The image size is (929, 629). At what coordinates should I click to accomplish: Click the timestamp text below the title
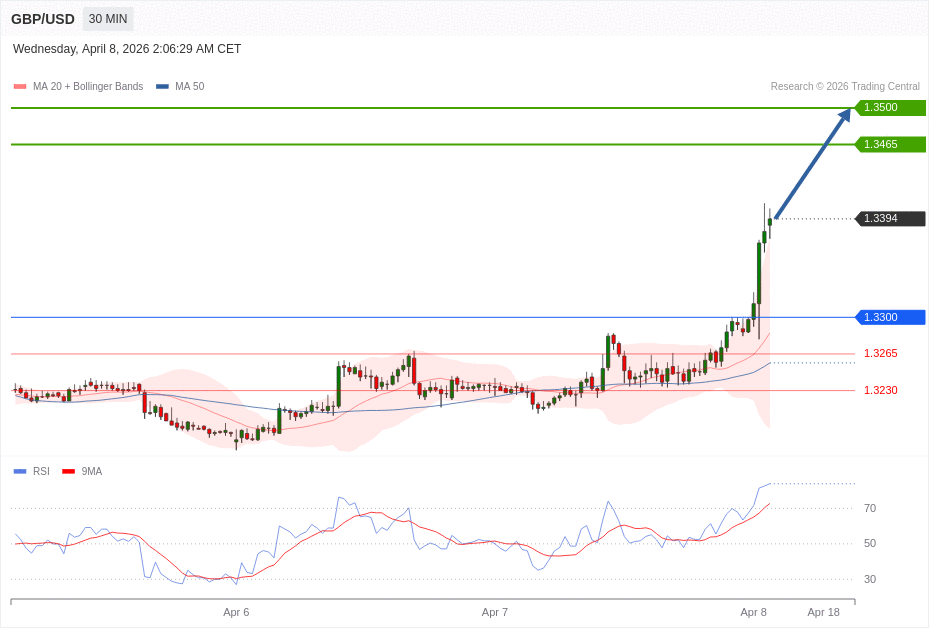(x=125, y=48)
